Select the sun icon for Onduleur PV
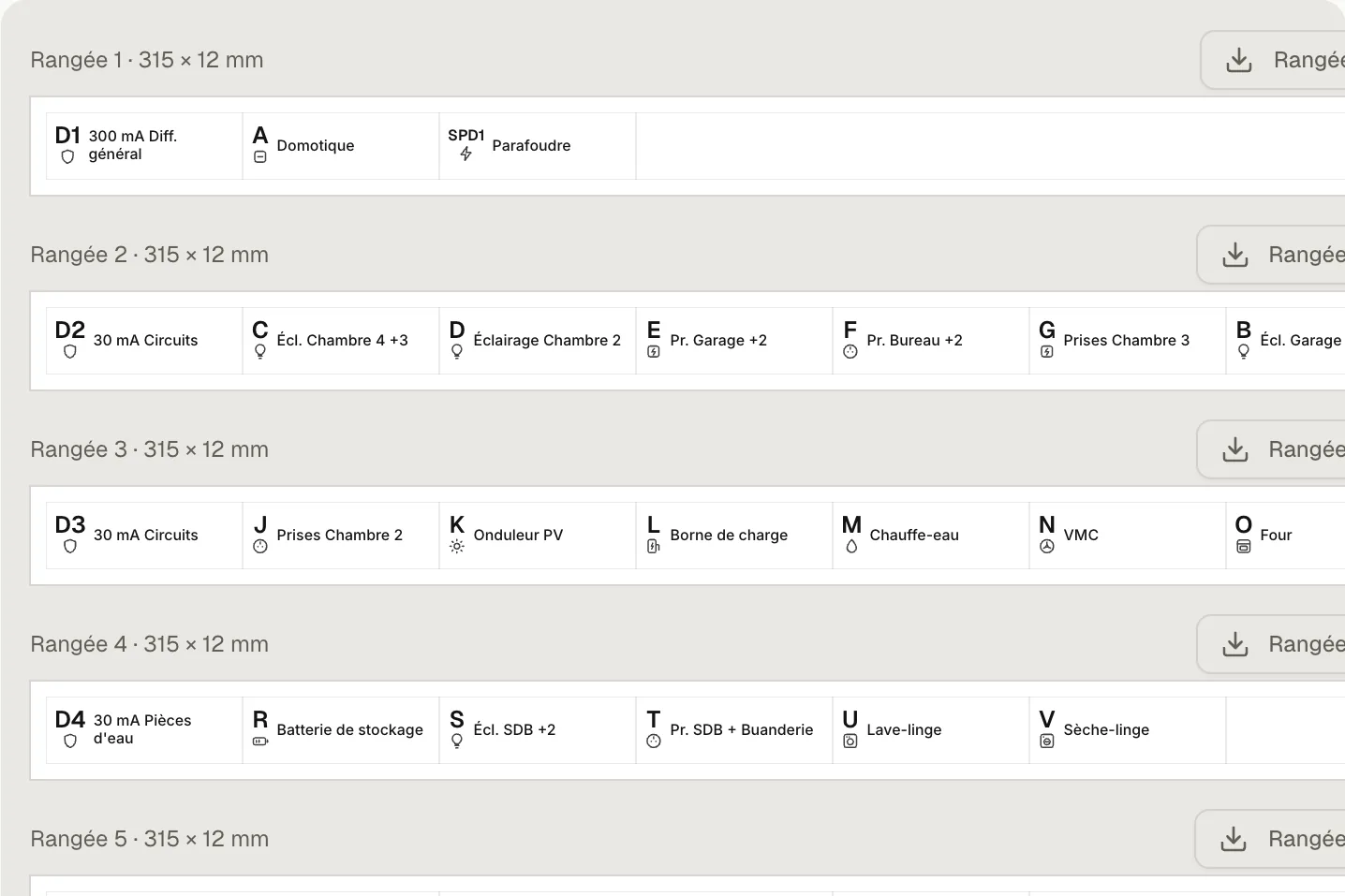This screenshot has width=1345, height=896. [x=457, y=547]
